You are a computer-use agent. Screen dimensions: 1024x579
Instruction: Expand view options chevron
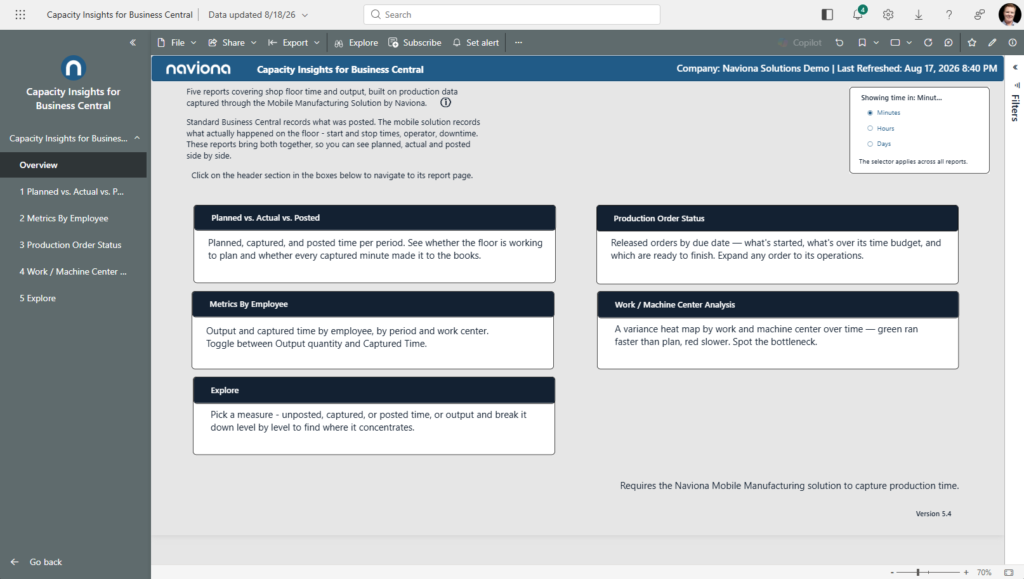pyautogui.click(x=909, y=42)
